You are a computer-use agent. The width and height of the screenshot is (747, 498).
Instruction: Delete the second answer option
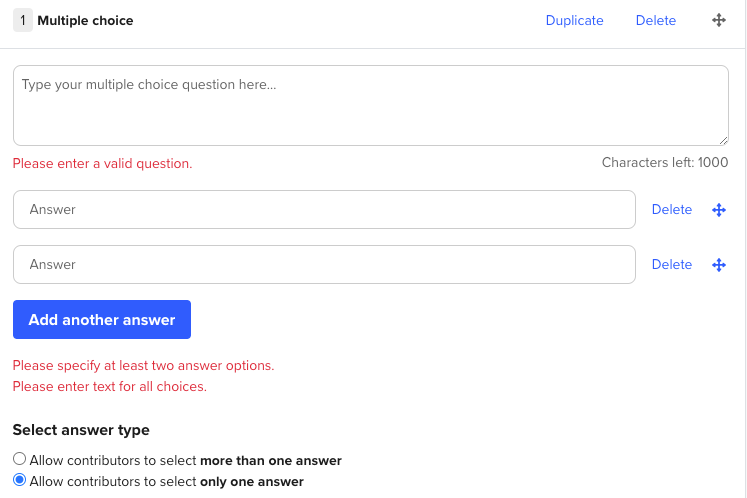[672, 264]
